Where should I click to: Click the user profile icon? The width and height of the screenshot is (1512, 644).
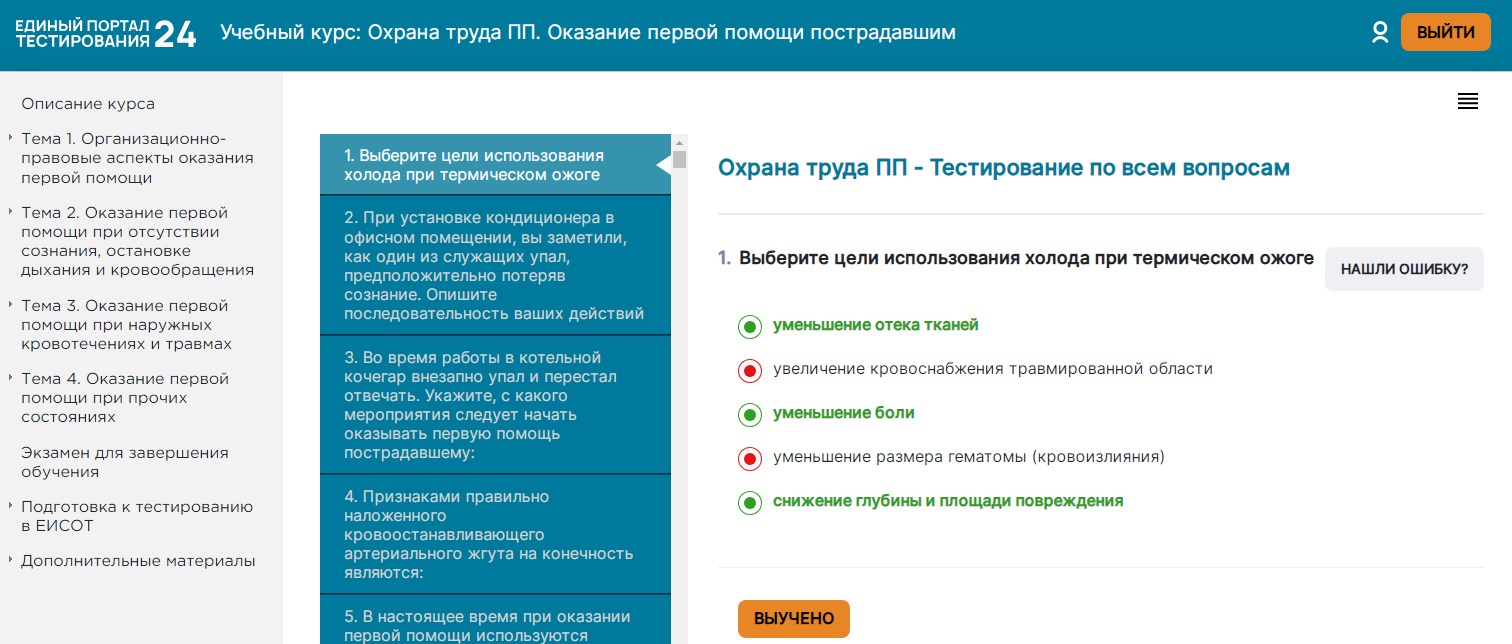(1380, 33)
